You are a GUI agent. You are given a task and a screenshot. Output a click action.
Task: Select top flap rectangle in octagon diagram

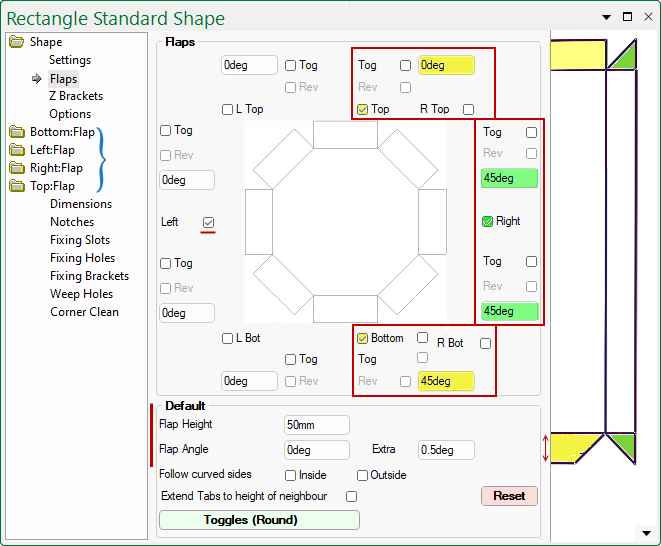345,135
